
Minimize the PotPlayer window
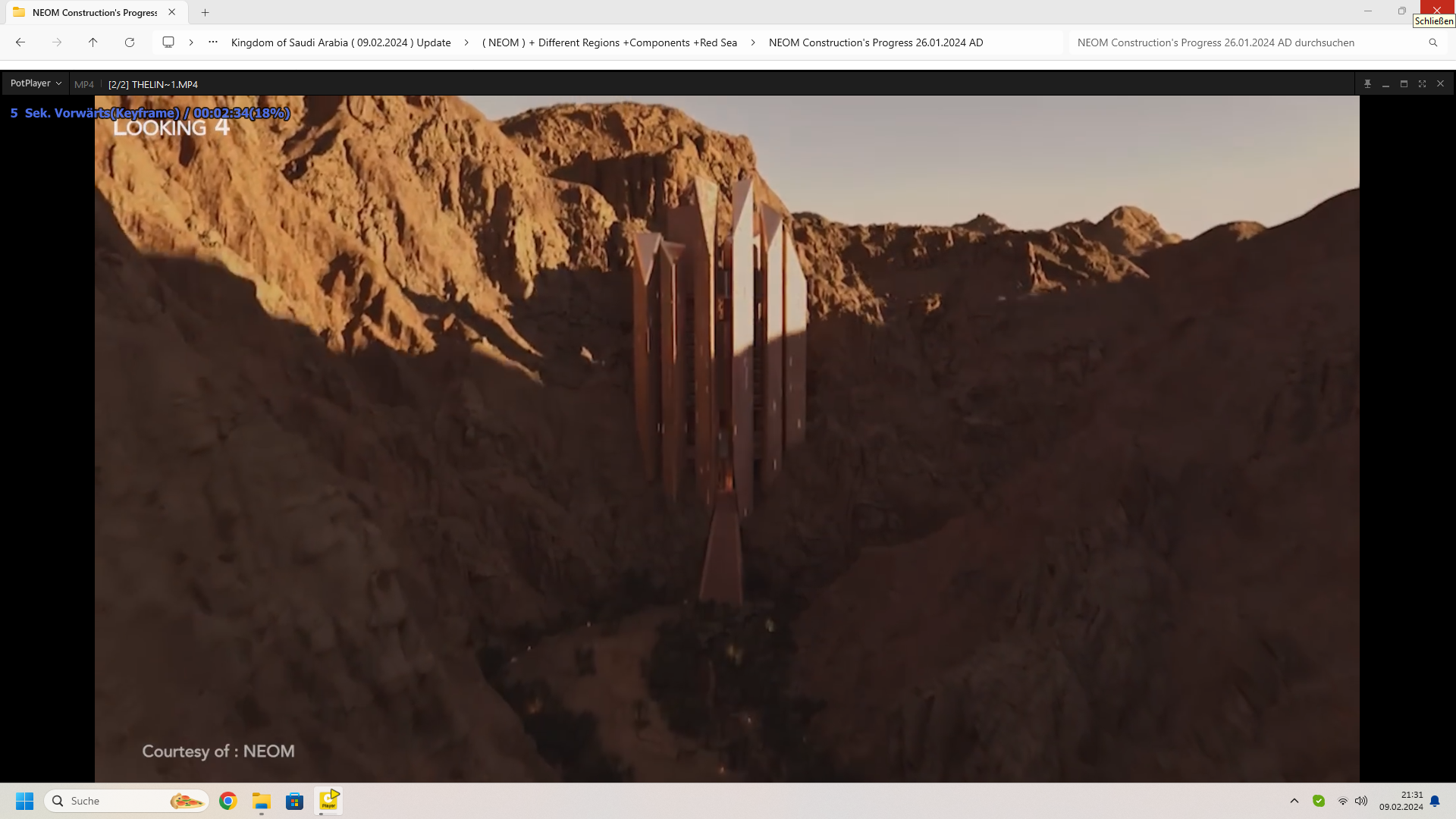tap(1385, 84)
